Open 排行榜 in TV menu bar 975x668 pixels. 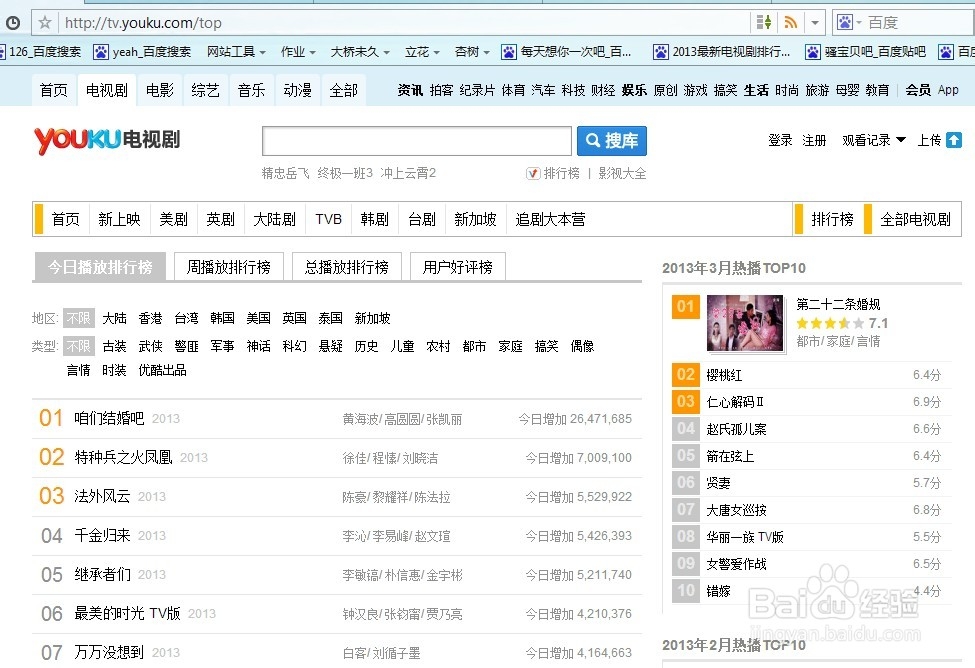point(832,219)
